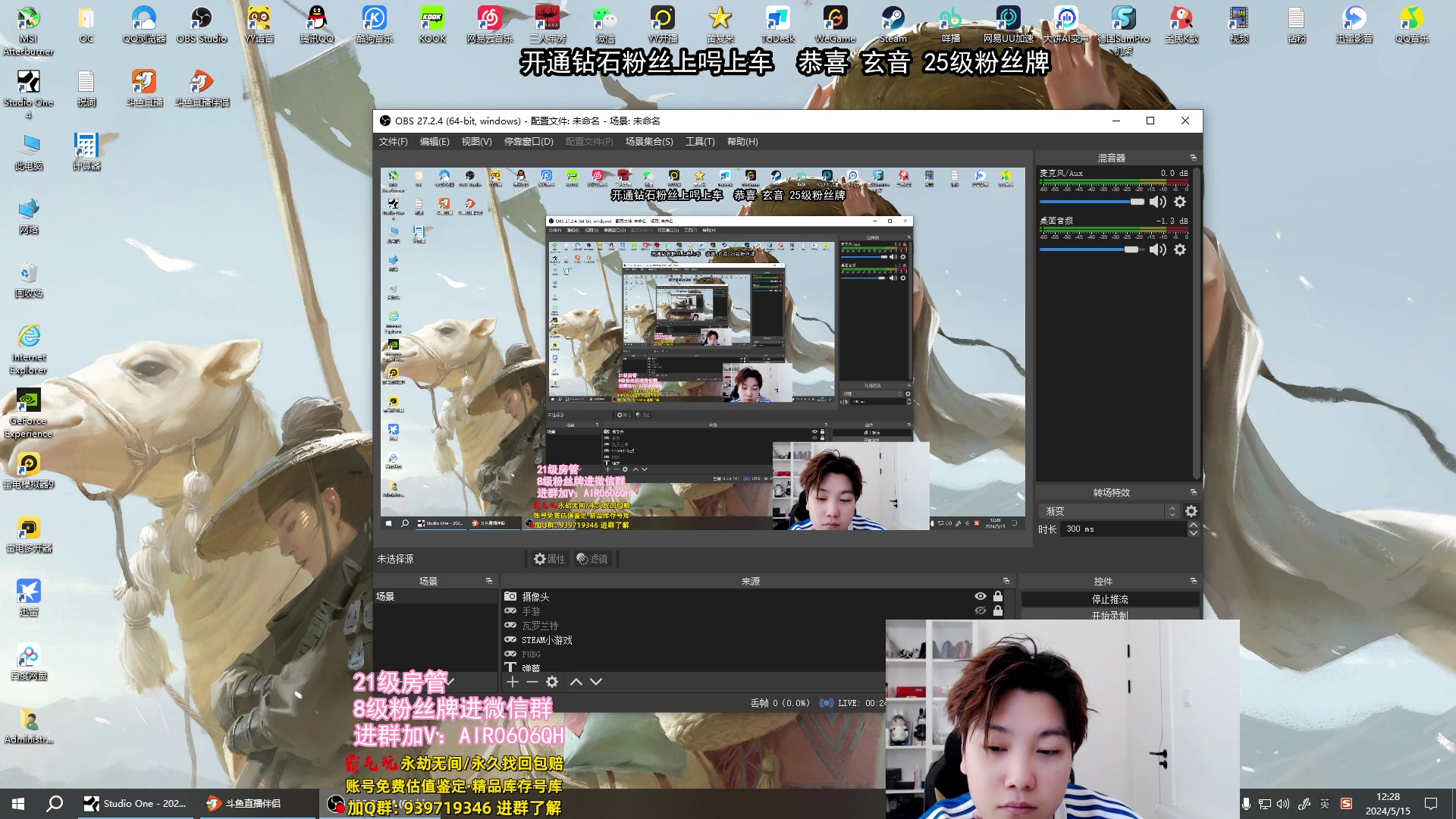Image resolution: width=1456 pixels, height=819 pixels.
Task: Remove source with the minus icon
Action: (x=532, y=682)
